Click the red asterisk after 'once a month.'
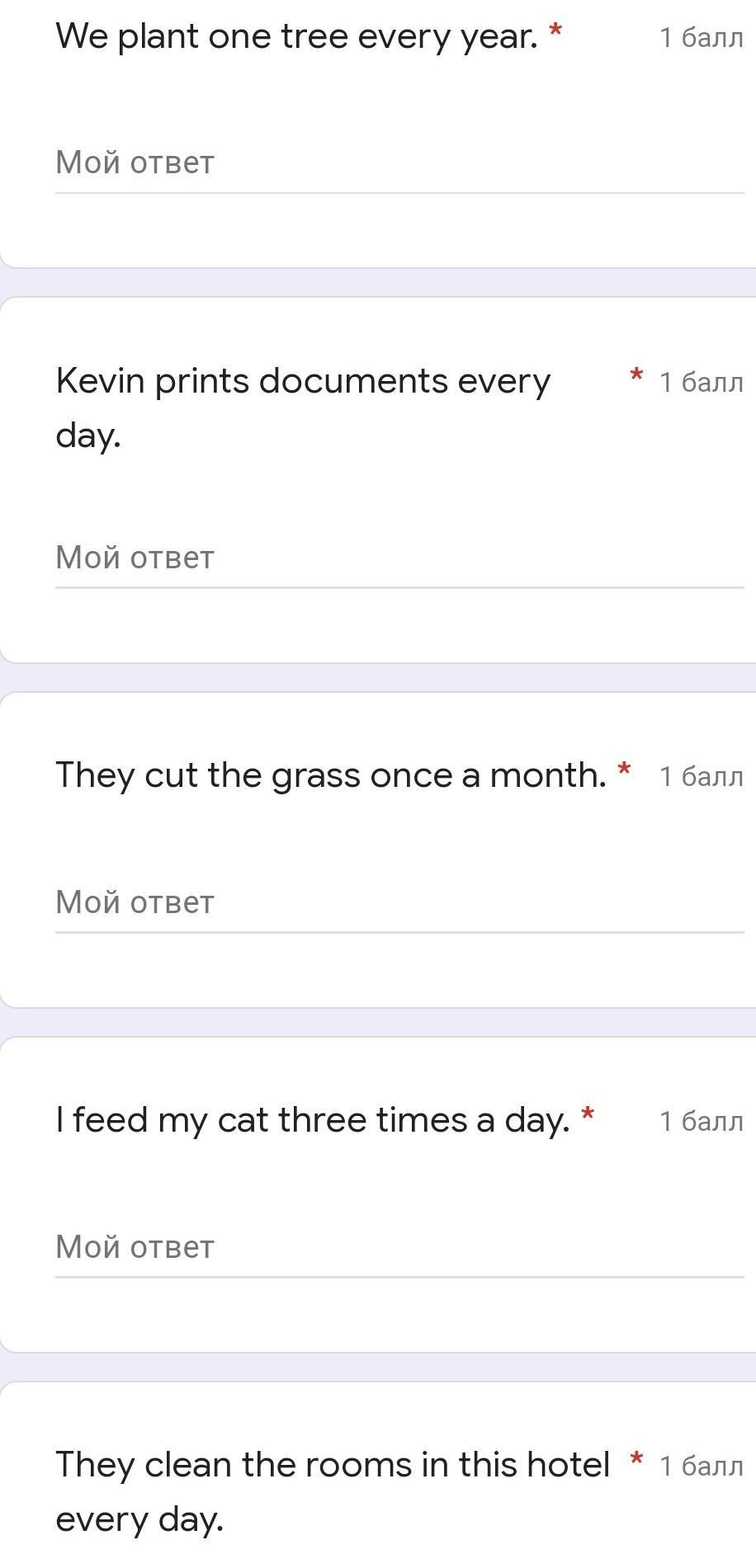 click(624, 771)
